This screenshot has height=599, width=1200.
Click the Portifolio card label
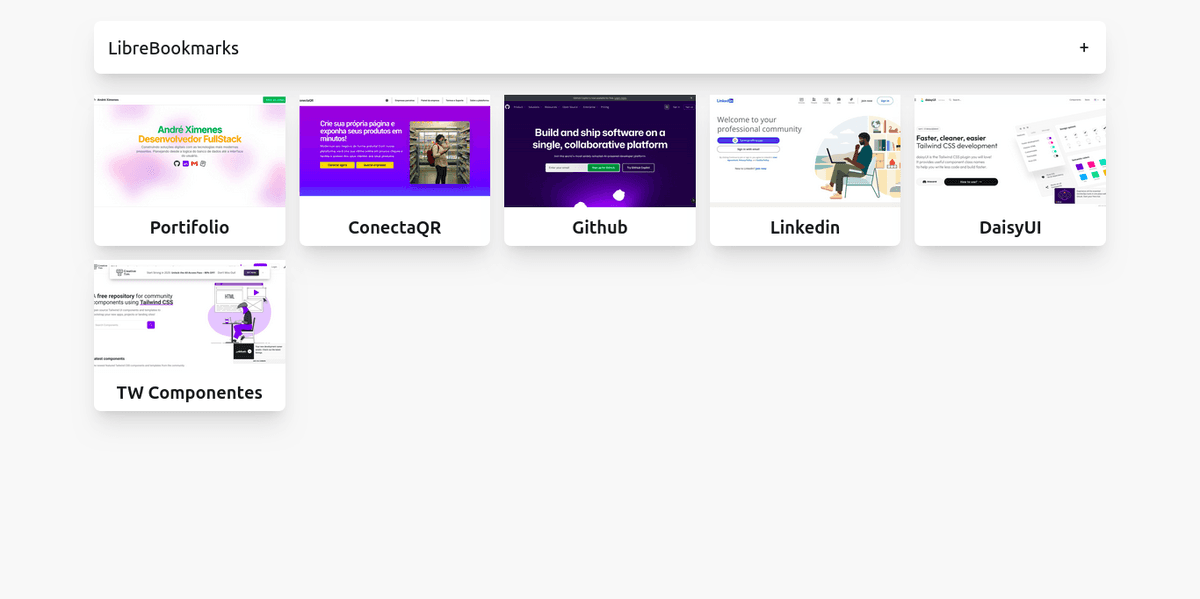pos(190,228)
